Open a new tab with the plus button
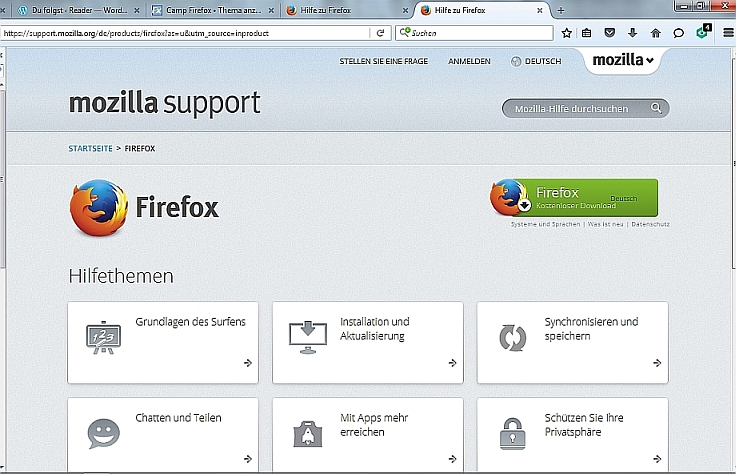This screenshot has width=736, height=474. pos(561,10)
